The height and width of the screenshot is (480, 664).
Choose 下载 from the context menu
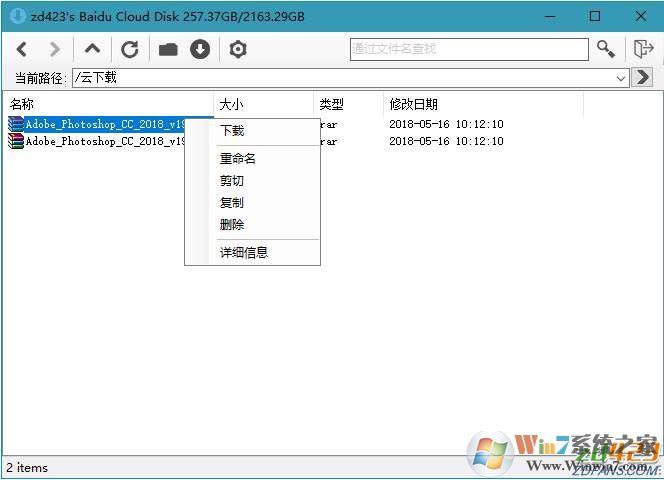[x=232, y=130]
